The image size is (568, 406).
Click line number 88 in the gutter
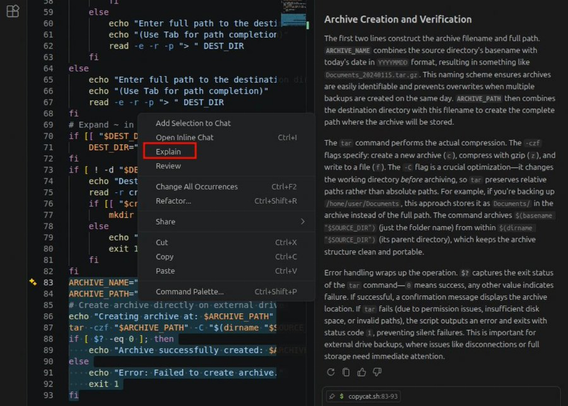point(48,339)
